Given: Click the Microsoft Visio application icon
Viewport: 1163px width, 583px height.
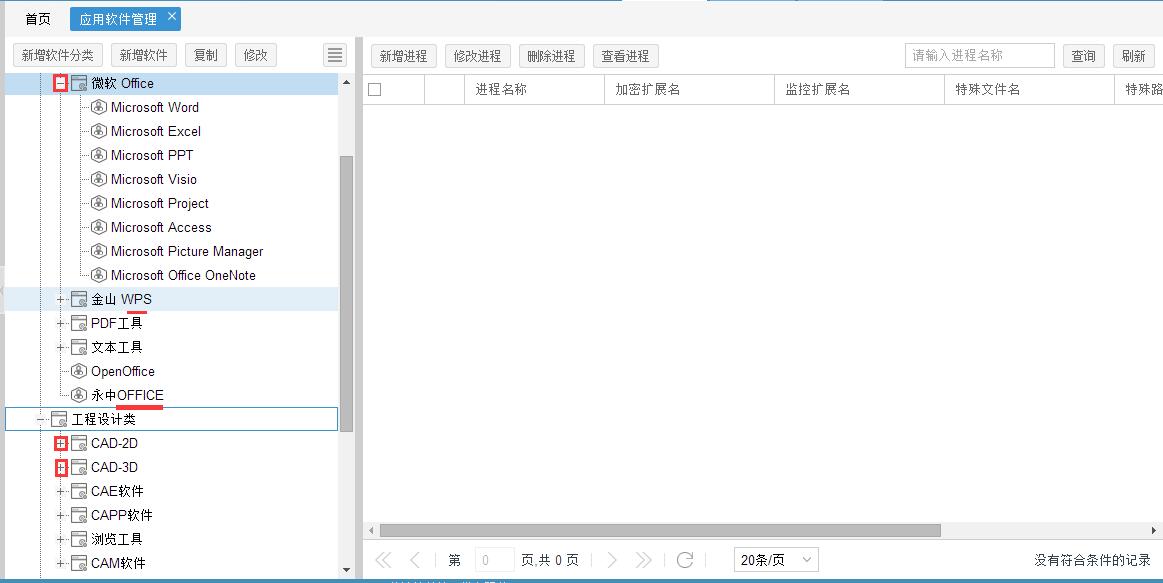Looking at the screenshot, I should (97, 179).
